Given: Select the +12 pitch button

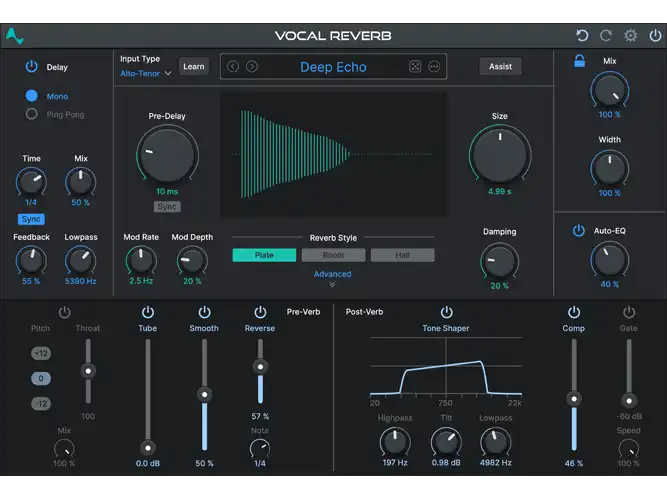Looking at the screenshot, I should [x=41, y=353].
